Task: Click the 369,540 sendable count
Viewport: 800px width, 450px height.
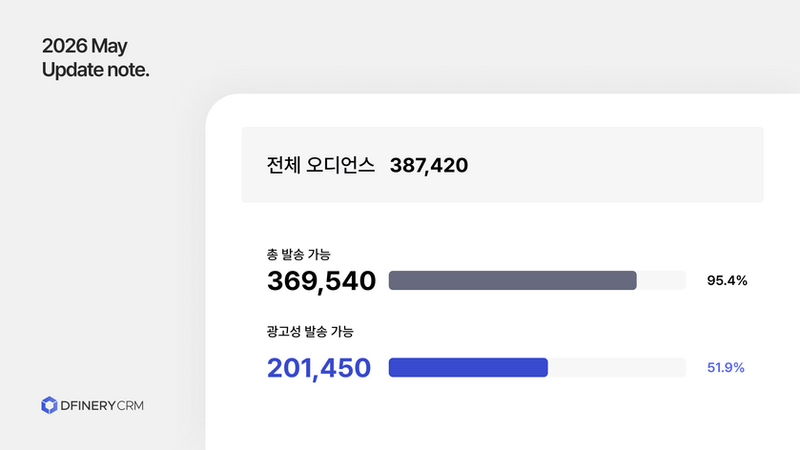Action: click(321, 281)
